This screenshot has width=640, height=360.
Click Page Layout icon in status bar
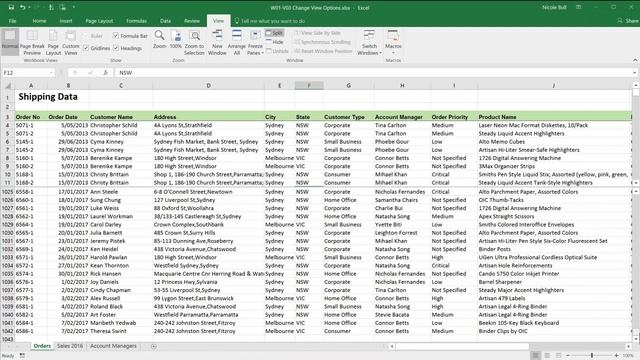click(x=547, y=356)
